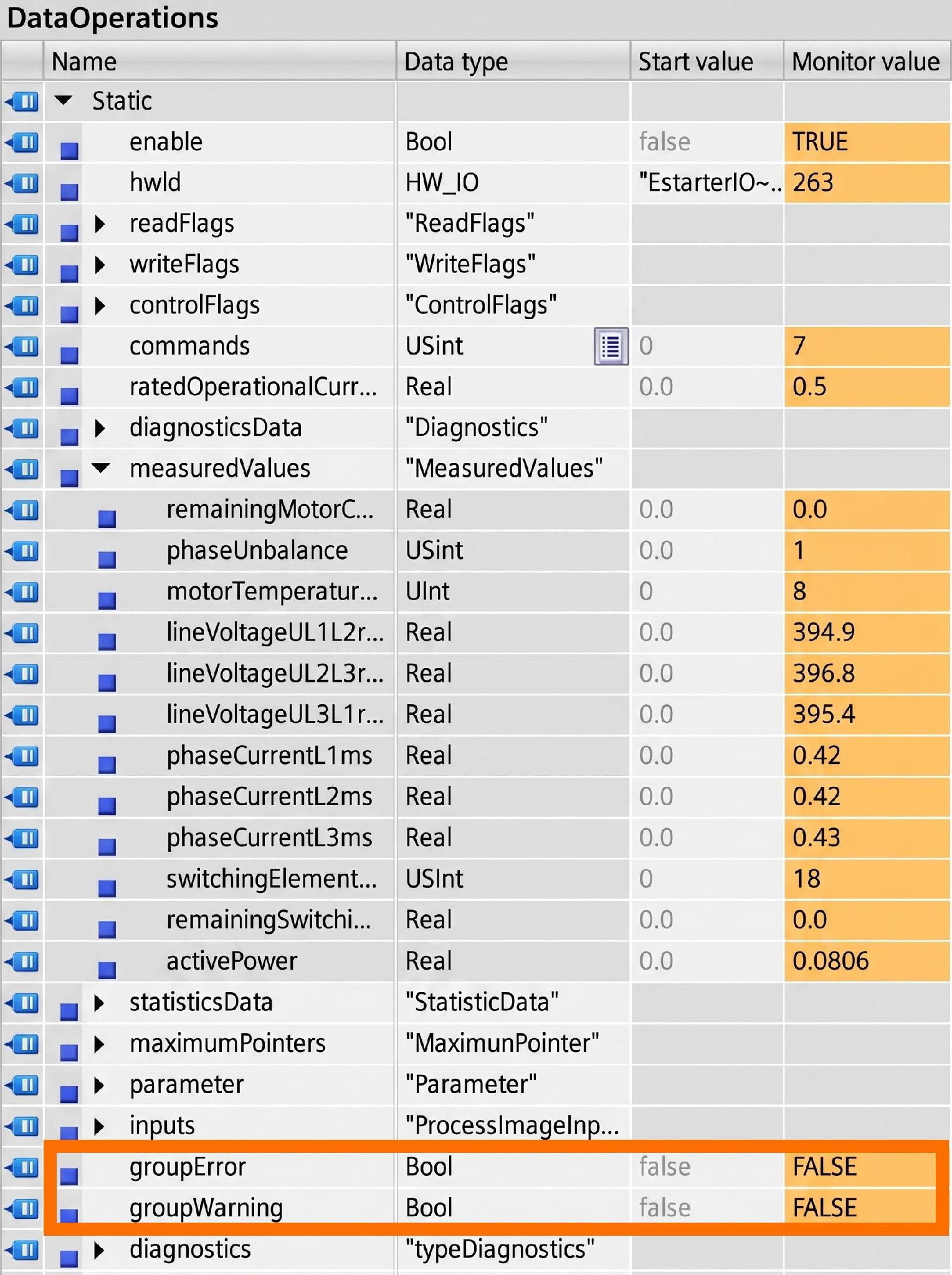Select monitor value 18 of switchingElement...
This screenshot has width=952, height=1275.
coord(867,879)
